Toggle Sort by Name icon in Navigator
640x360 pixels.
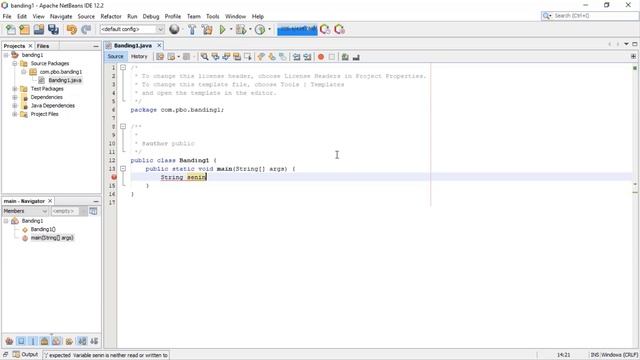point(82,341)
